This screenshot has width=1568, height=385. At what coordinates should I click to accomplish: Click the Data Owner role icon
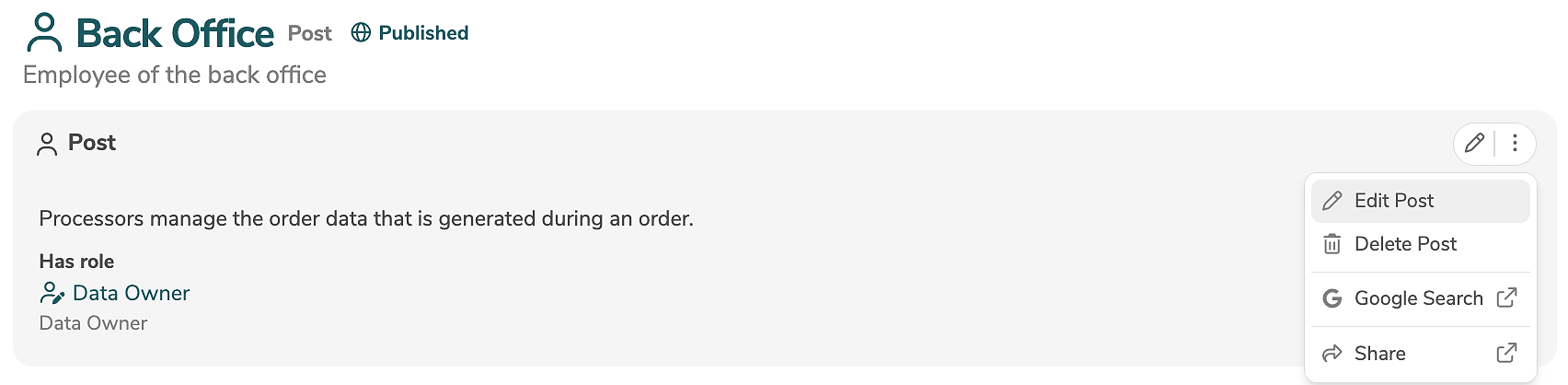(x=52, y=293)
